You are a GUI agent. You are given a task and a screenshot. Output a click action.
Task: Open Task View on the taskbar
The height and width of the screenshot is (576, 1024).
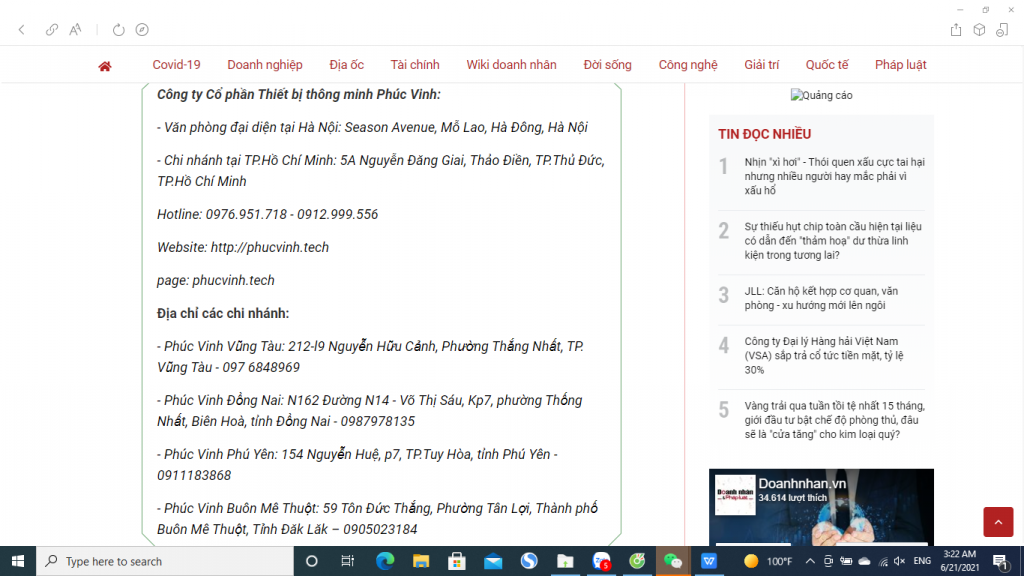[x=347, y=561]
